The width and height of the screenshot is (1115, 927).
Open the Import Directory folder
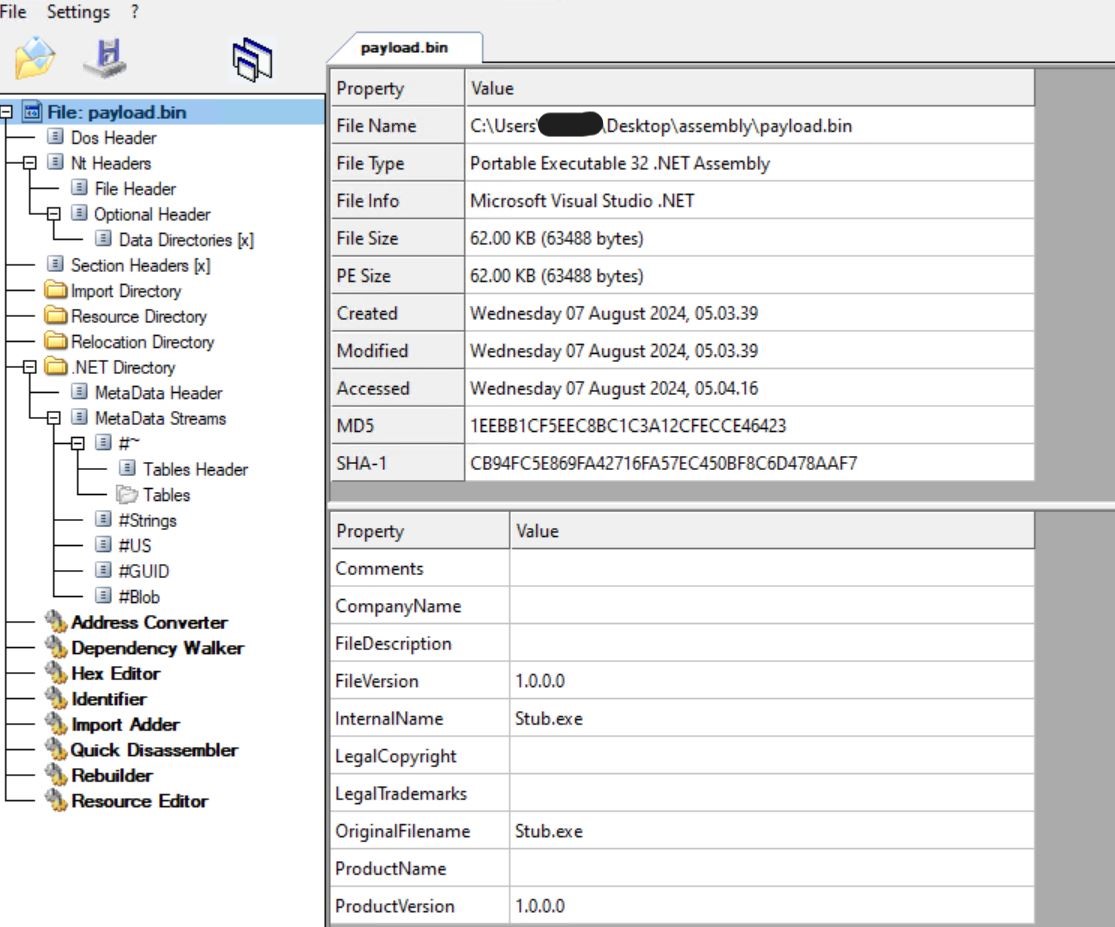(x=125, y=291)
